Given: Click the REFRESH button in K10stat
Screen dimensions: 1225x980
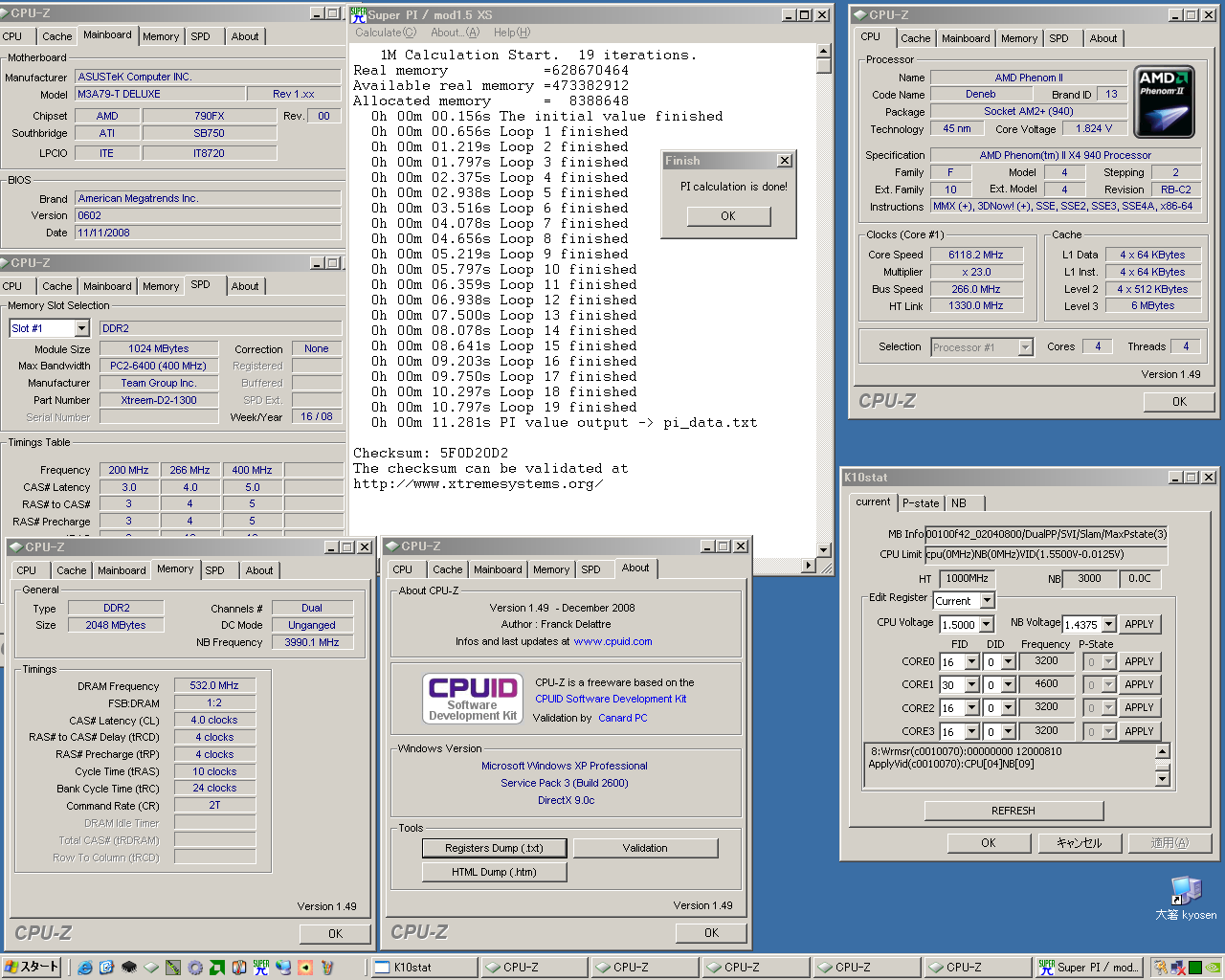Looking at the screenshot, I should coord(1013,811).
